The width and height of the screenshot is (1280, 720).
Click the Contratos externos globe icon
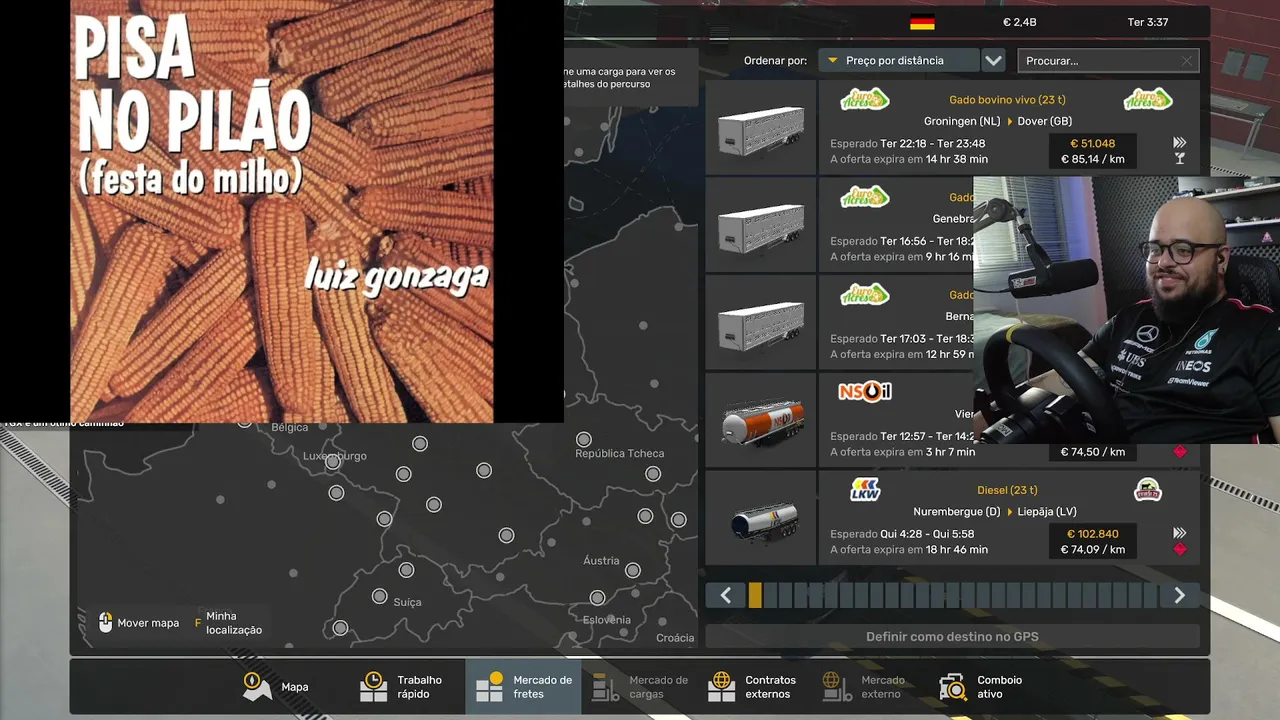721,687
